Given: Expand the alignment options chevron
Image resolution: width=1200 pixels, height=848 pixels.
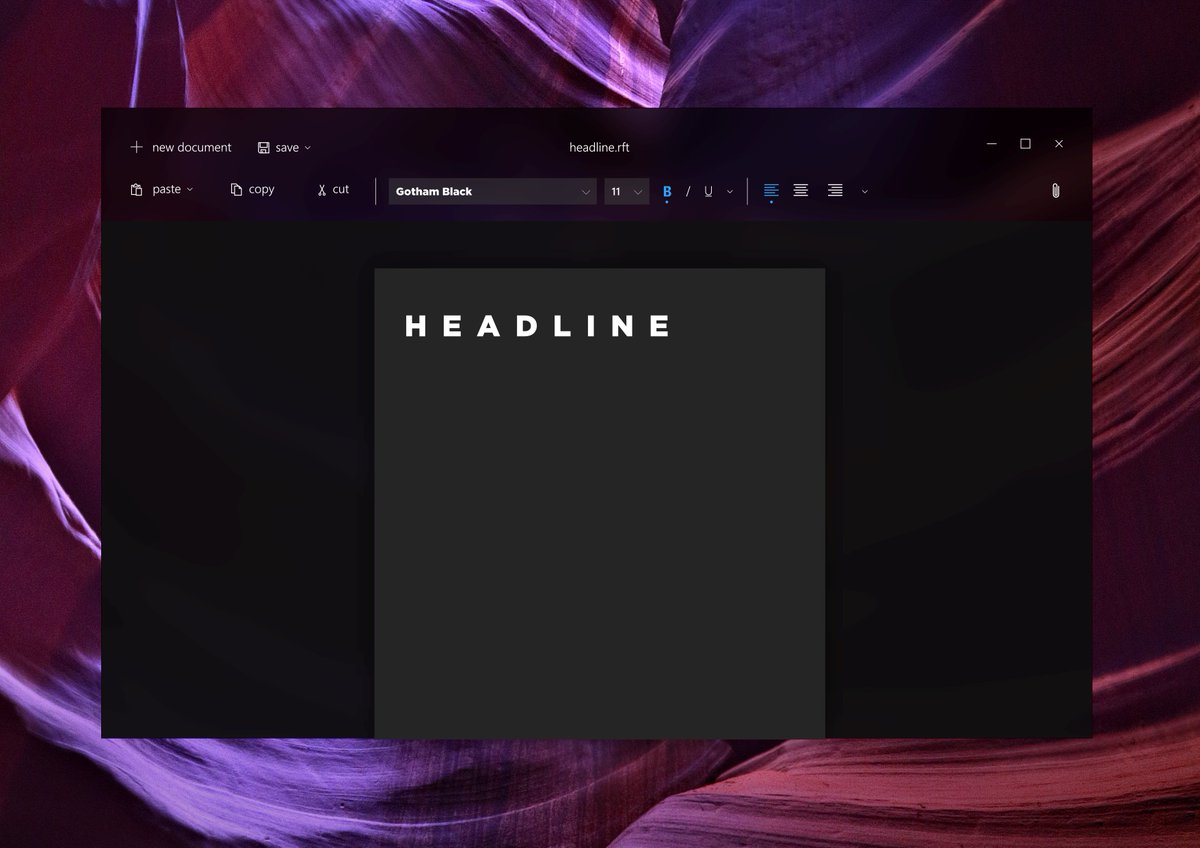Looking at the screenshot, I should click(x=864, y=191).
